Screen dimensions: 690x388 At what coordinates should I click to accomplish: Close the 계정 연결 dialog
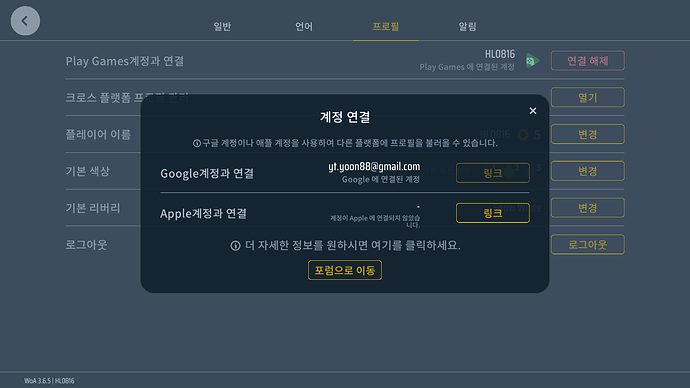532,111
